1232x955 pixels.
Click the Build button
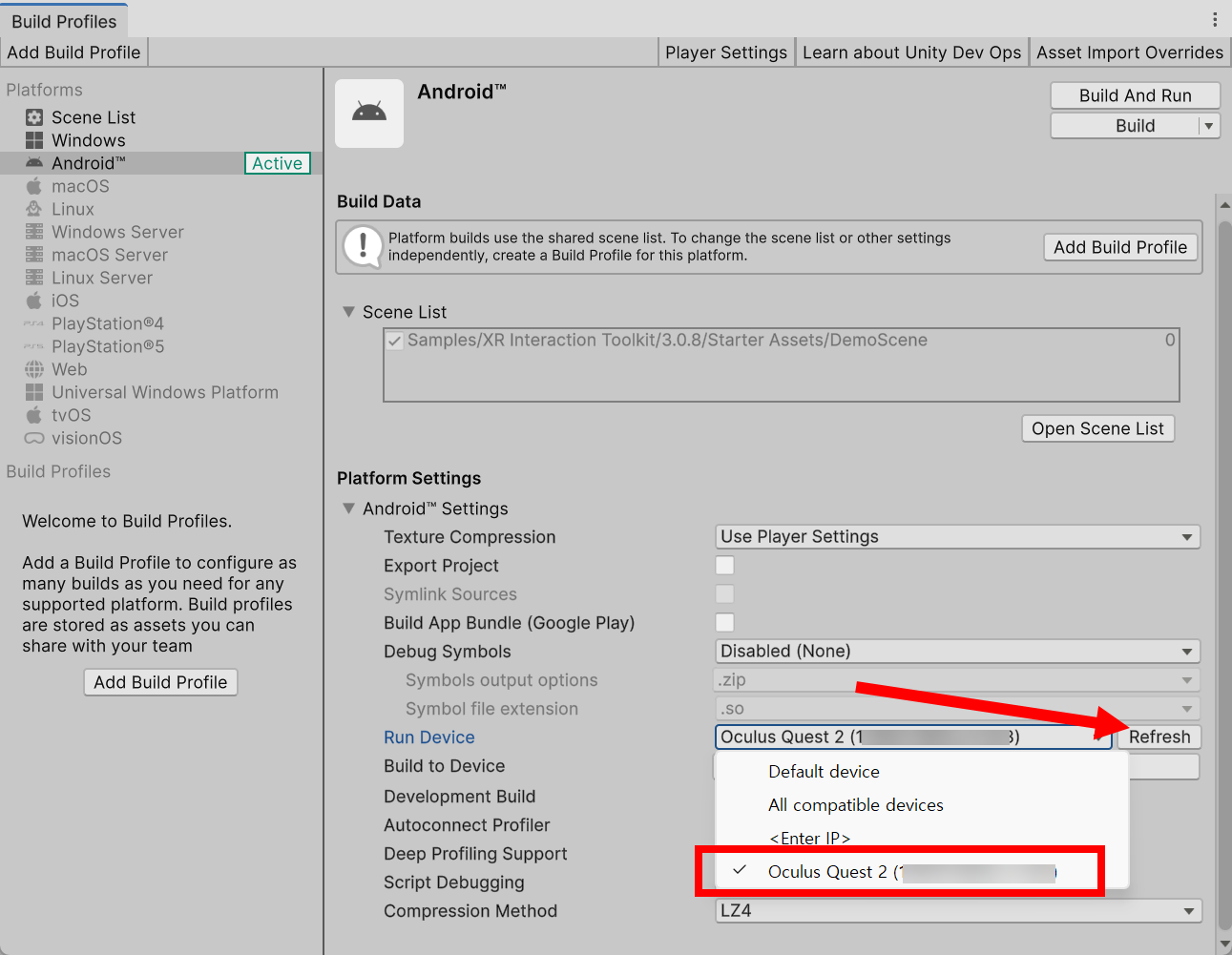point(1125,126)
